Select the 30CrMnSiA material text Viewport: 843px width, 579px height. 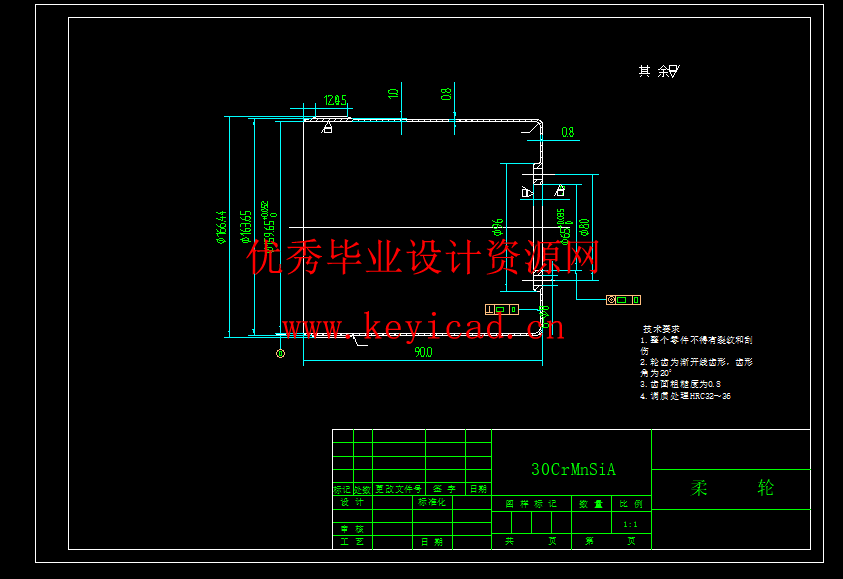tap(573, 469)
